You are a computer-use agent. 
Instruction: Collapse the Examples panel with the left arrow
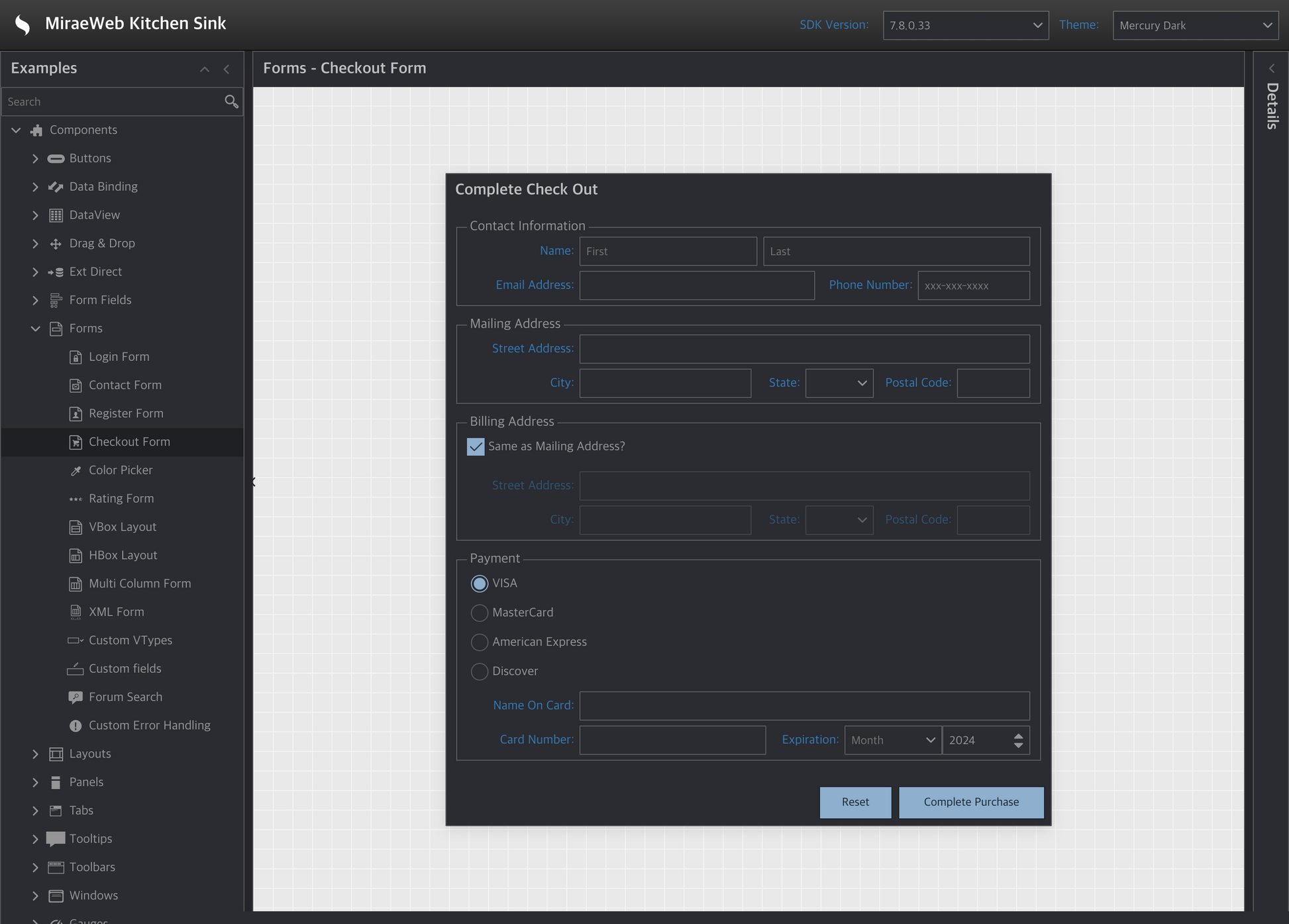(x=227, y=69)
